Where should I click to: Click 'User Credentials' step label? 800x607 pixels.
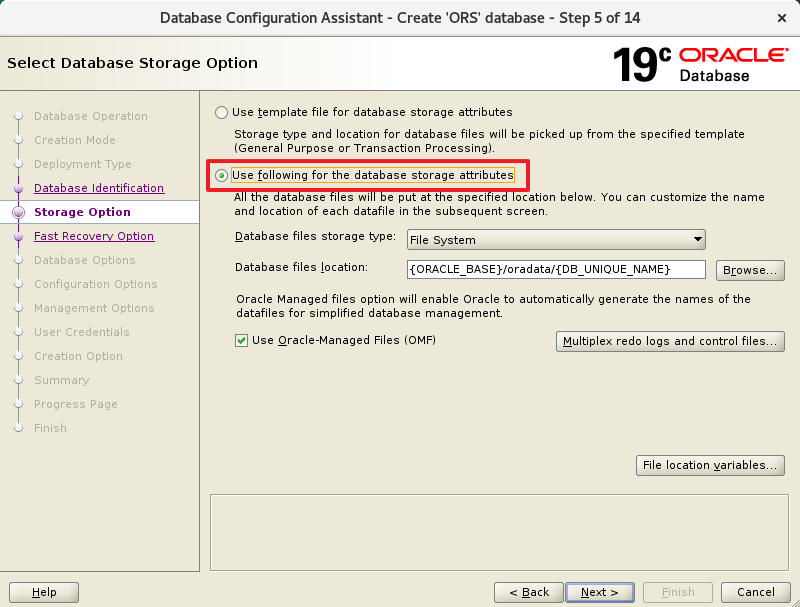point(82,332)
